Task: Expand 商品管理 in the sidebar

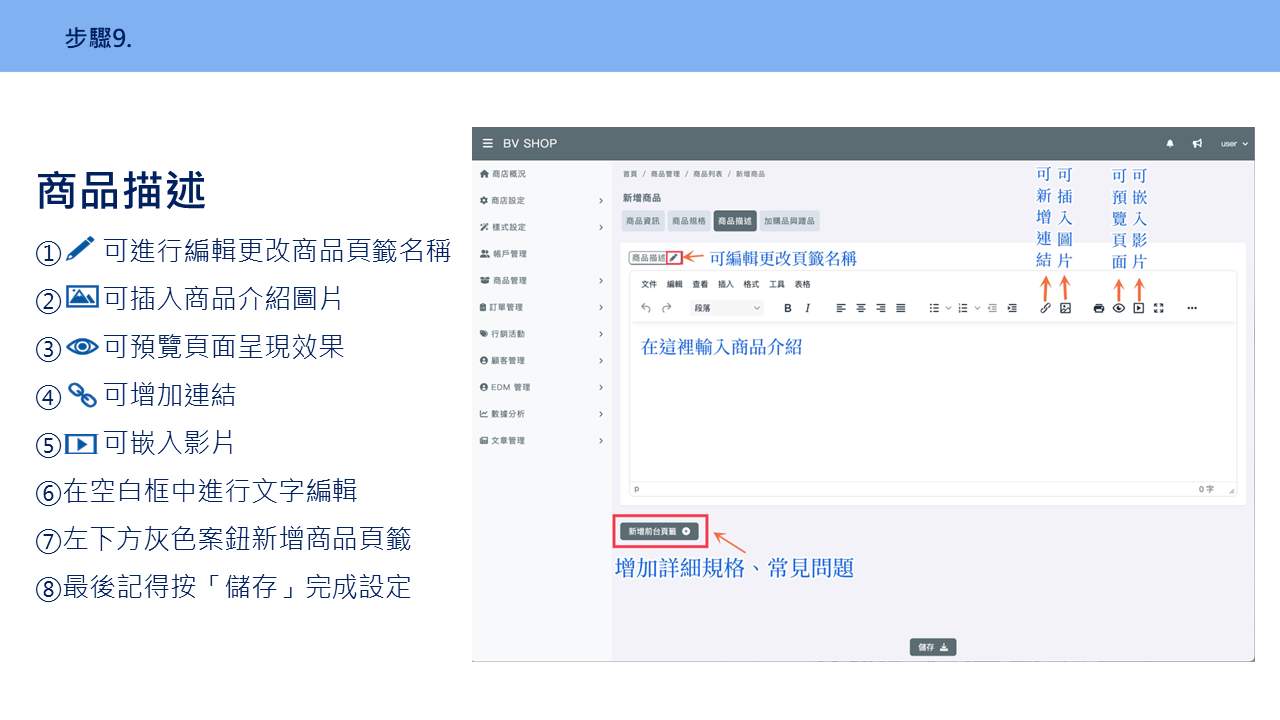Action: 541,281
